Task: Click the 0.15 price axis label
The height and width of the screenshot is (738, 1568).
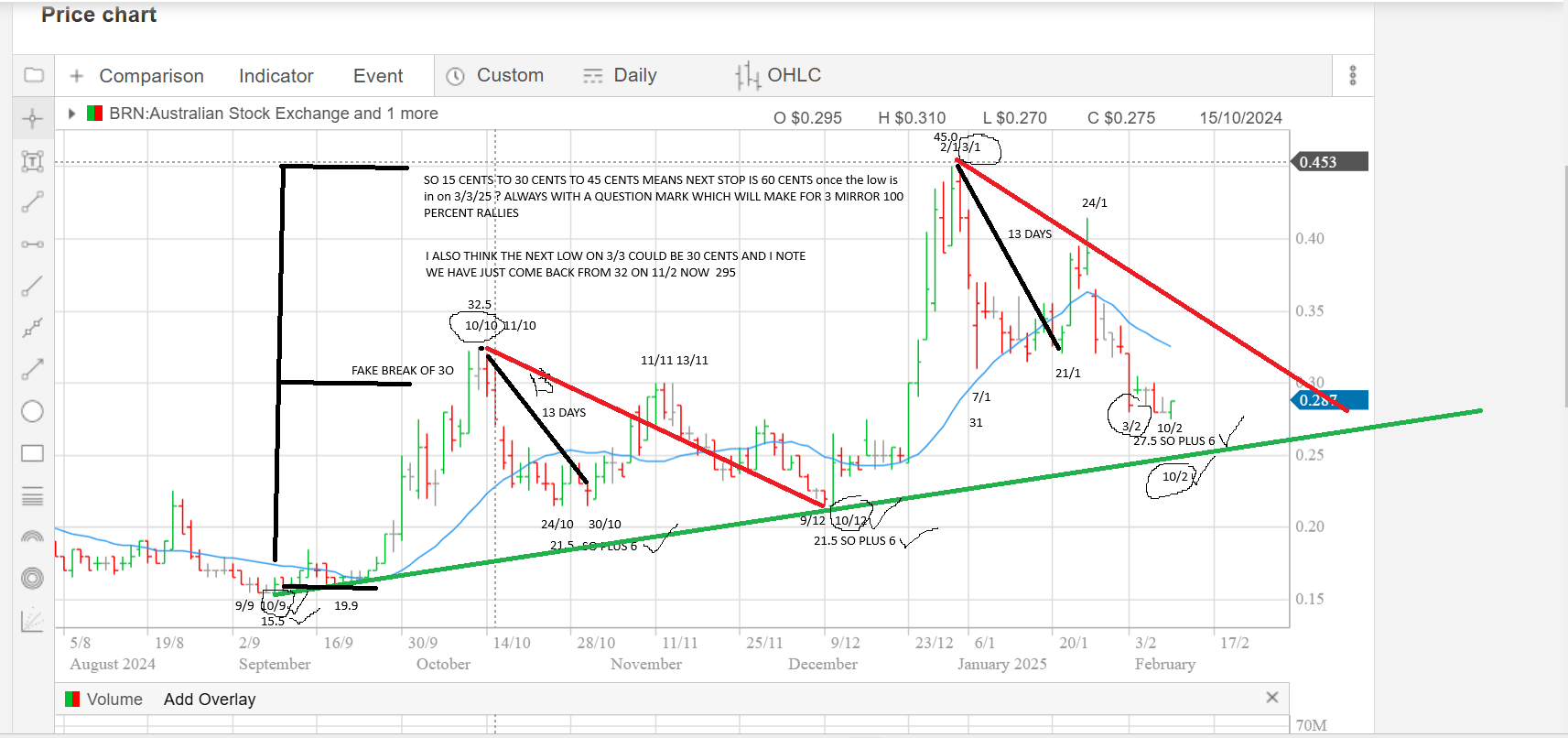Action: [1310, 599]
